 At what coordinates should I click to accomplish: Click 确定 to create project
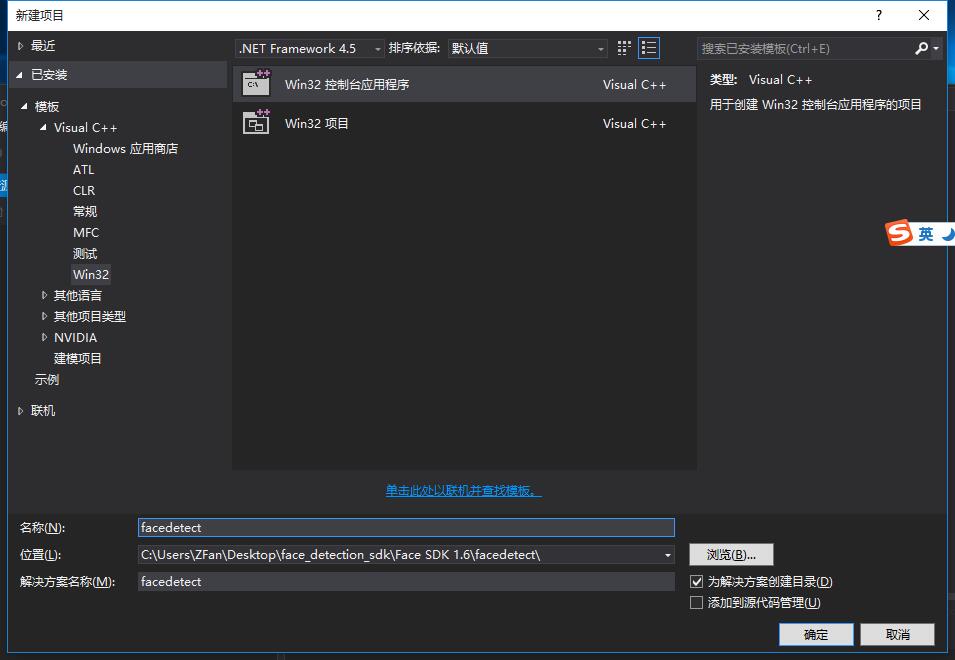tap(816, 634)
